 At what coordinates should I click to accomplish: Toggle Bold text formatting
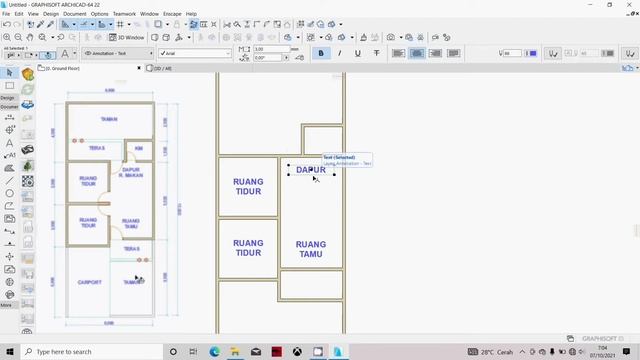coord(321,53)
